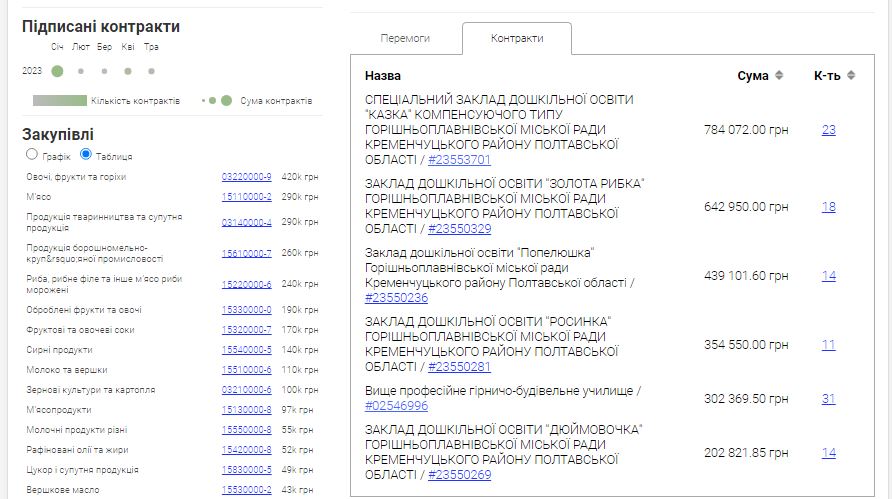
Task: Click contract count 18 link
Action: point(828,207)
